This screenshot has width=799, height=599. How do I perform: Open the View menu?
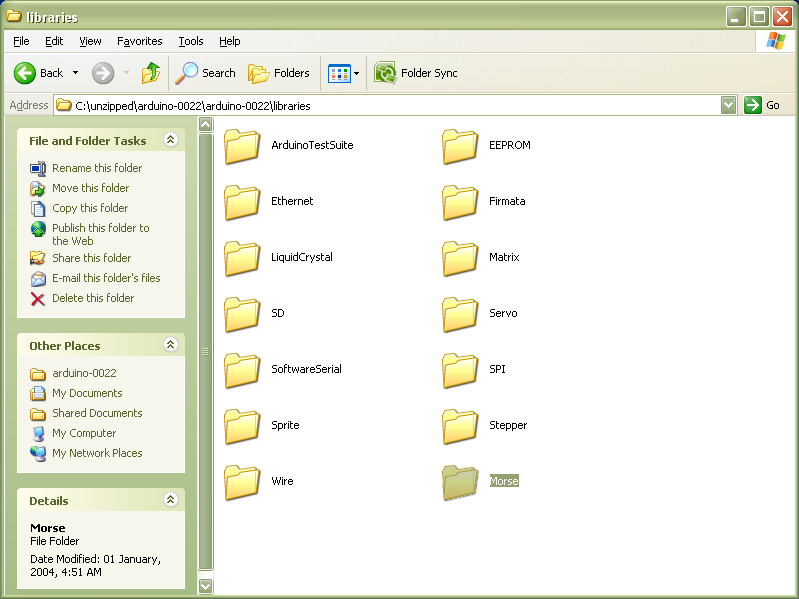click(x=90, y=41)
